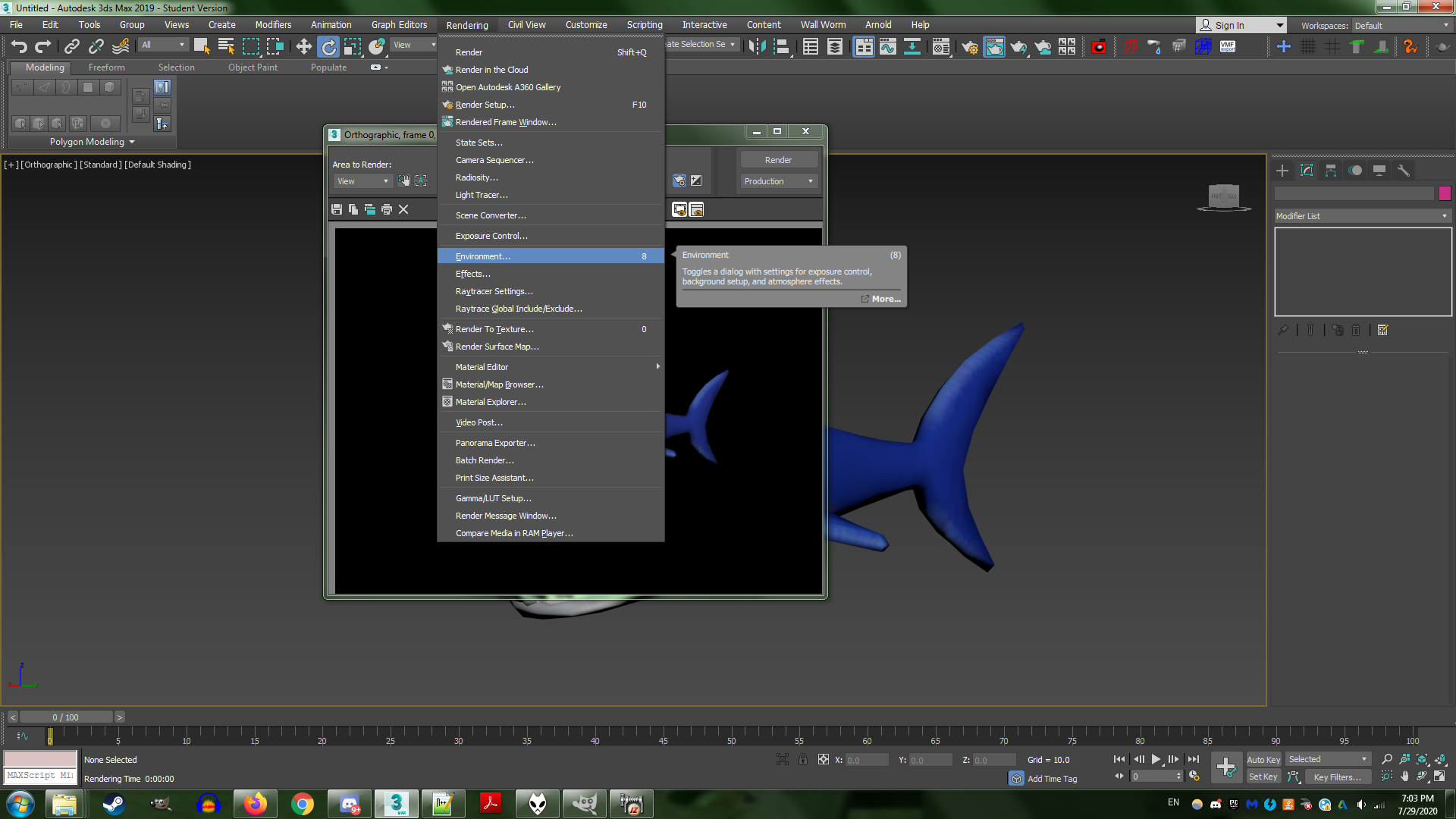Activate Select and Scale tool
Image resolution: width=1456 pixels, height=819 pixels.
(x=353, y=46)
